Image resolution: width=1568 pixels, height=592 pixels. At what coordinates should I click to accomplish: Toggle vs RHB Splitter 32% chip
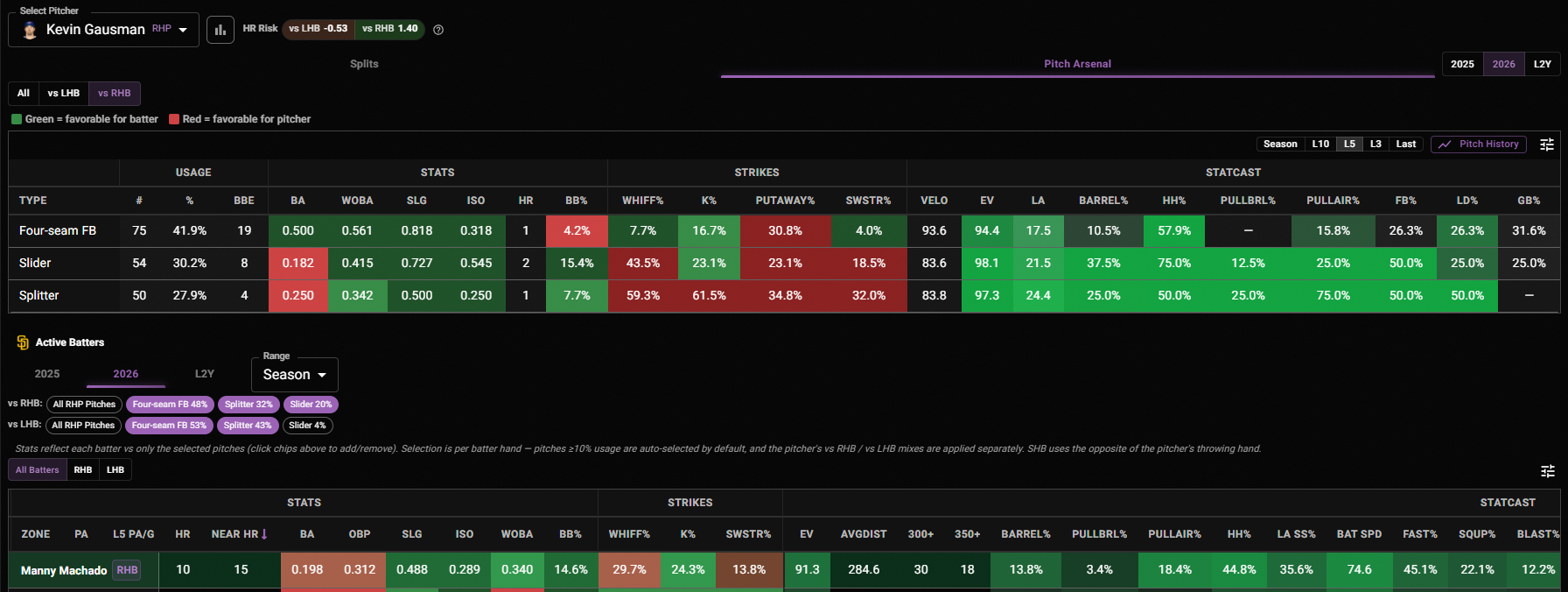tap(248, 405)
